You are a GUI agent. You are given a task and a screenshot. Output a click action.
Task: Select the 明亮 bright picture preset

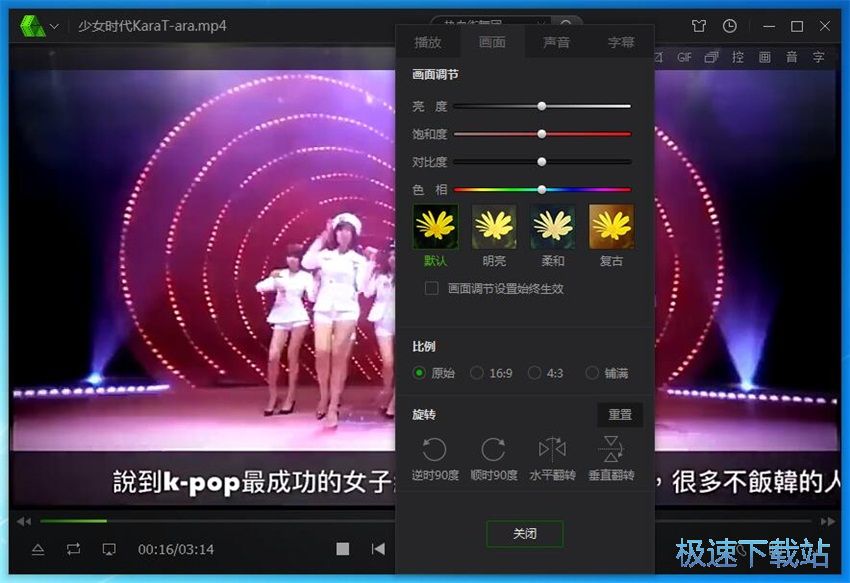[x=494, y=235]
